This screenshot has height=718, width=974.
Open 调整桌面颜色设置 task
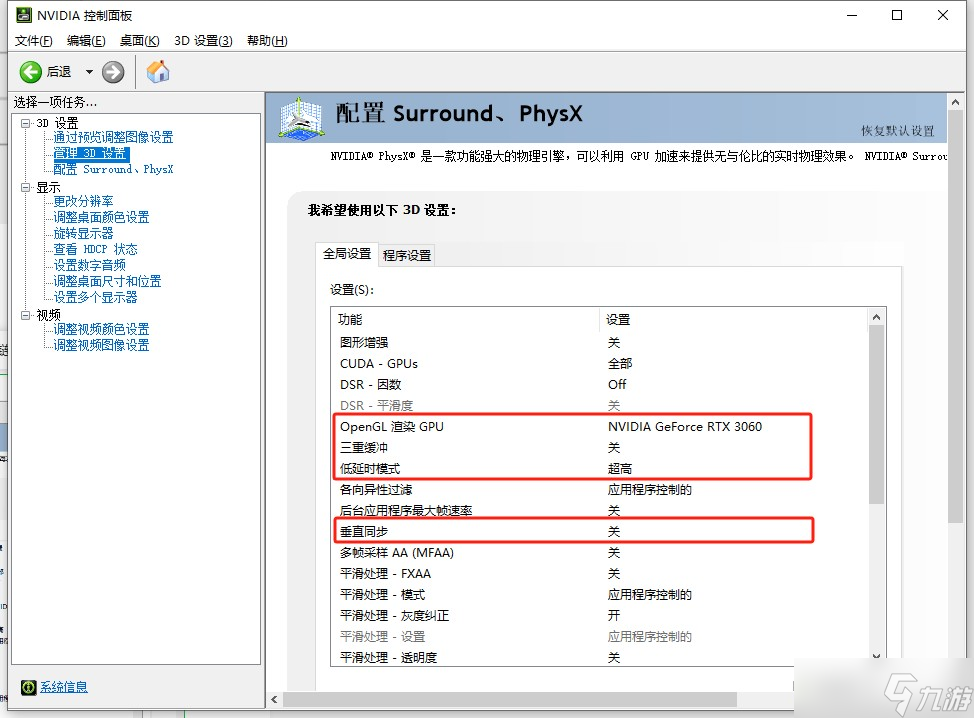(101, 217)
